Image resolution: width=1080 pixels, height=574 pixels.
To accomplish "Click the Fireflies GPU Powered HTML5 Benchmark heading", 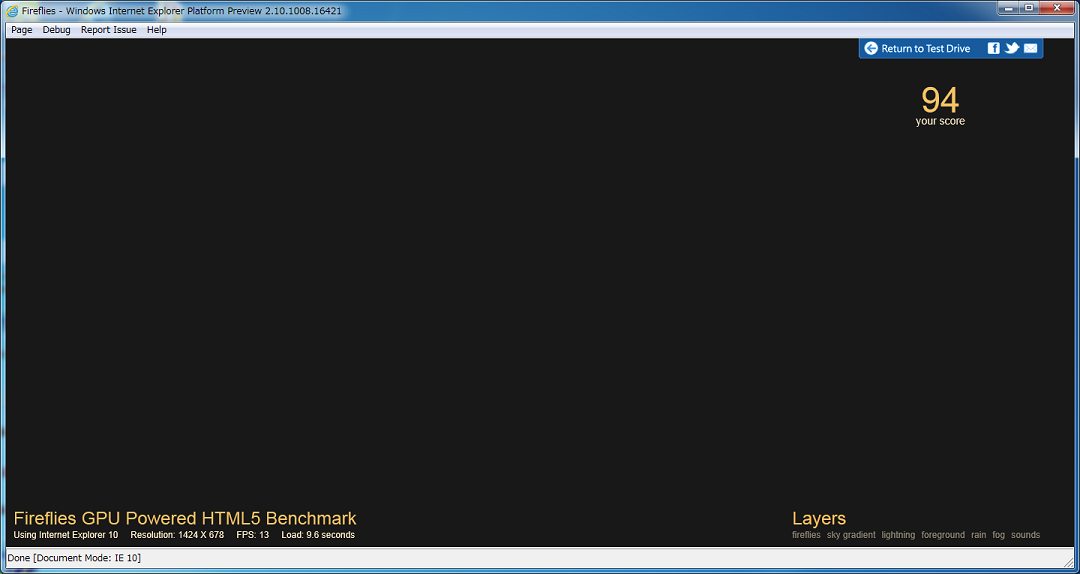I will 185,518.
